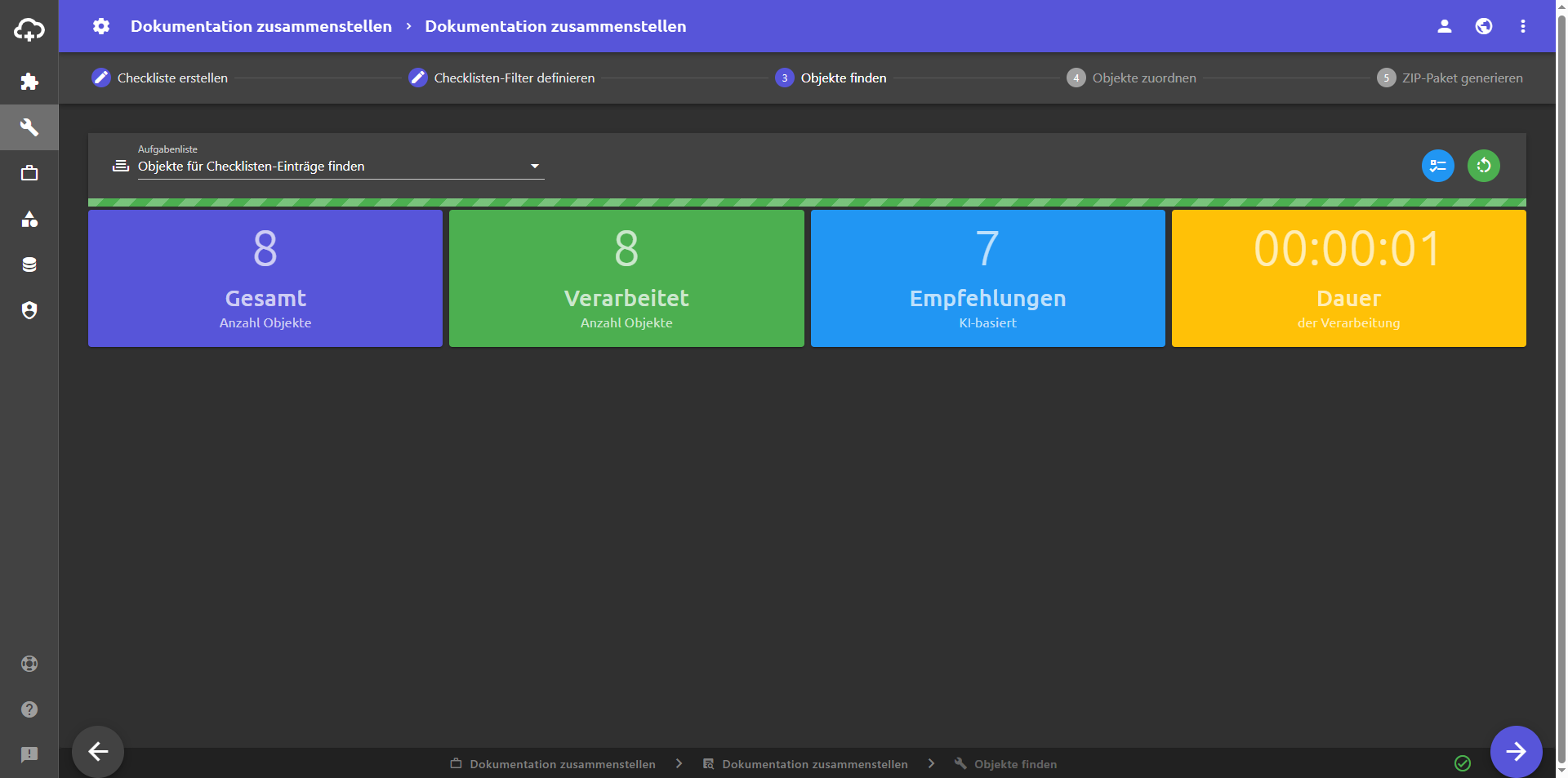1568x778 pixels.
Task: Click the back arrow button
Action: (98, 751)
